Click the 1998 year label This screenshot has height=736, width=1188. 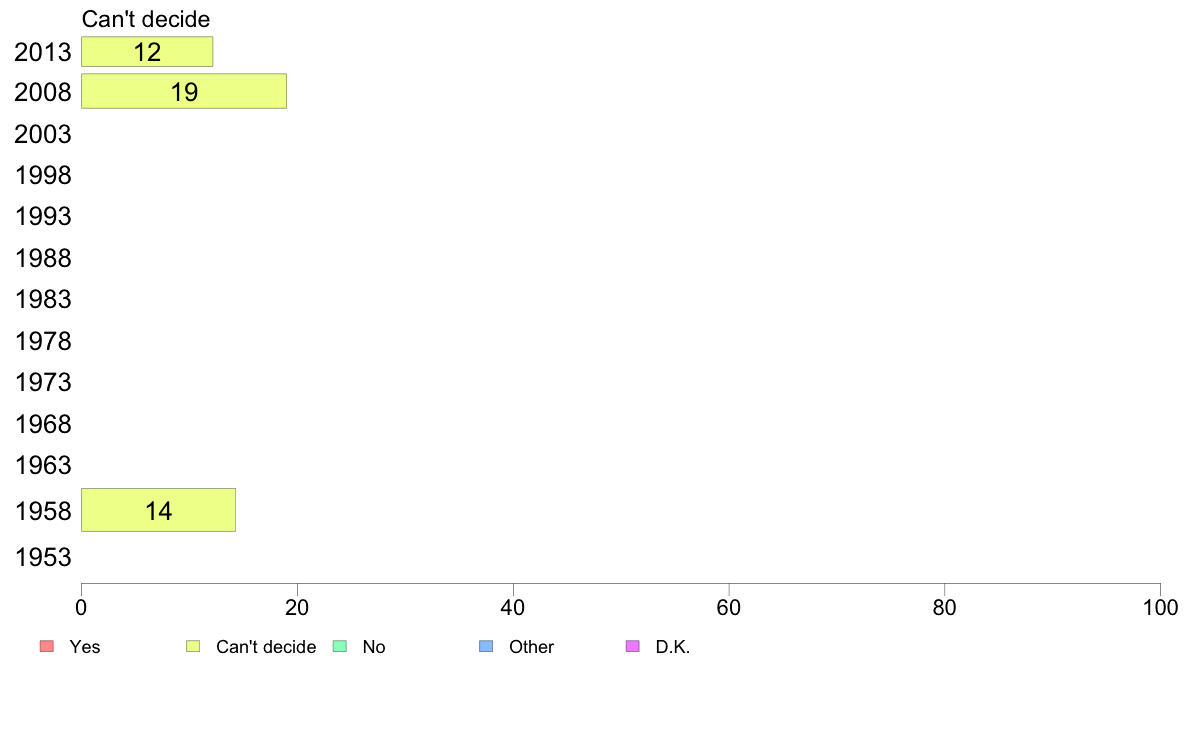tap(43, 175)
